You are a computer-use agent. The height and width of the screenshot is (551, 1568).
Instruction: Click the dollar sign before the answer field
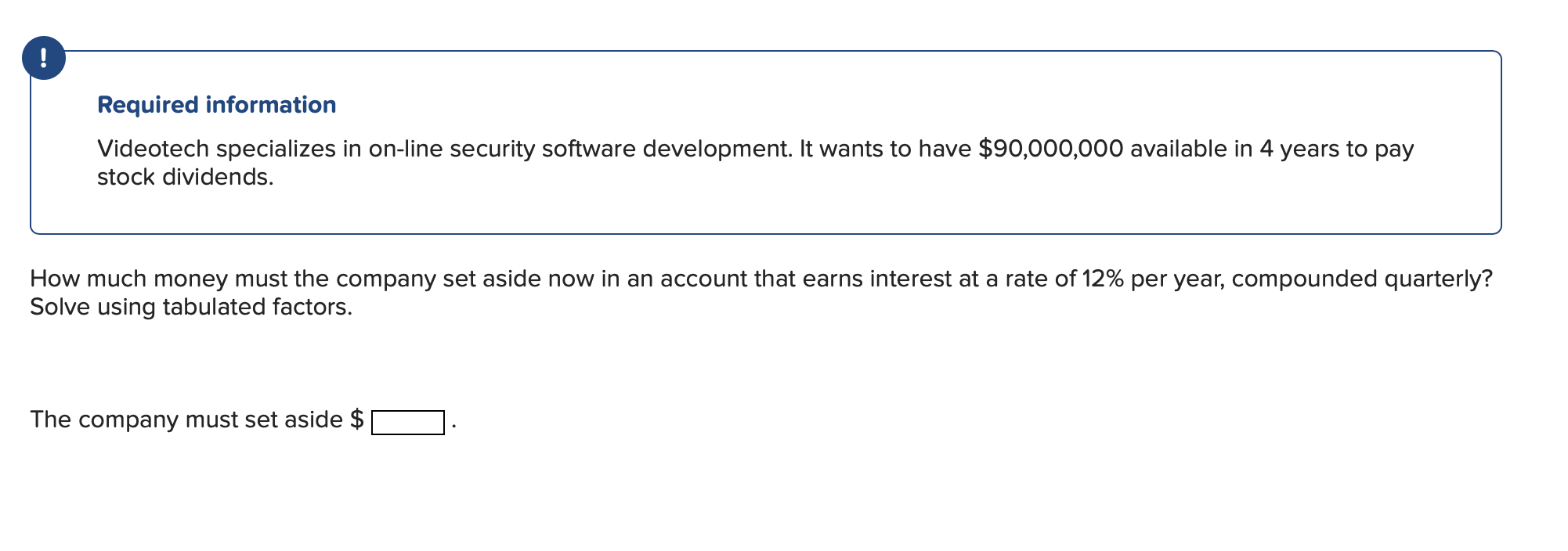(x=359, y=420)
